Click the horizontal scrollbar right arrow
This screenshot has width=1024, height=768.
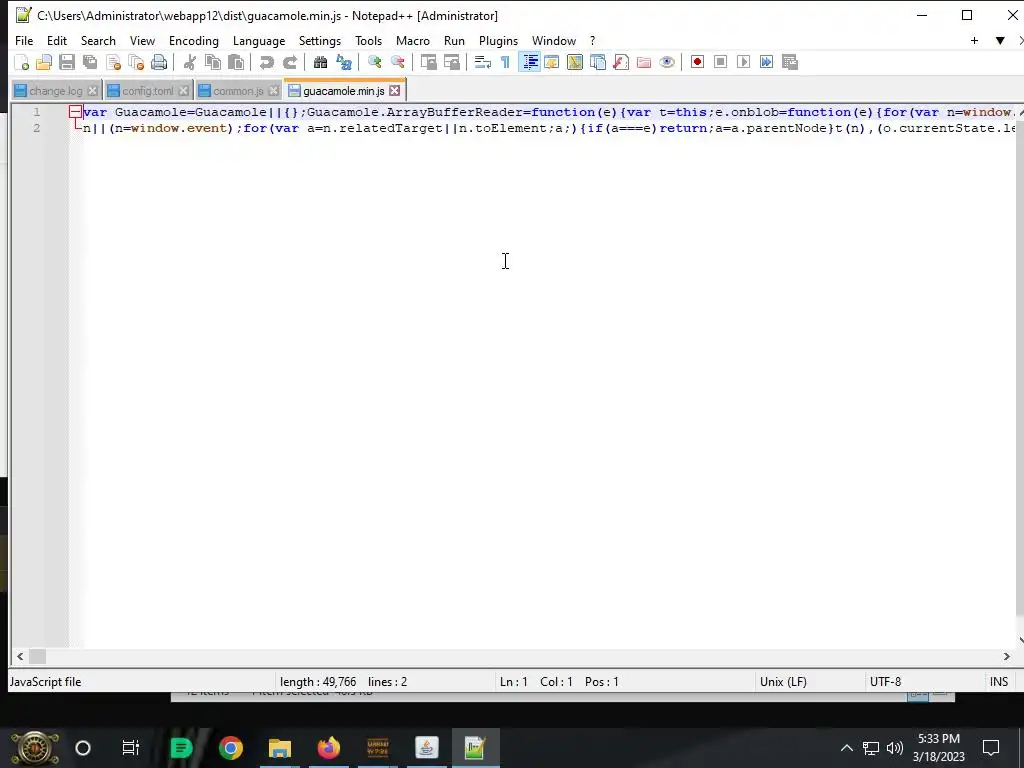(x=1006, y=656)
